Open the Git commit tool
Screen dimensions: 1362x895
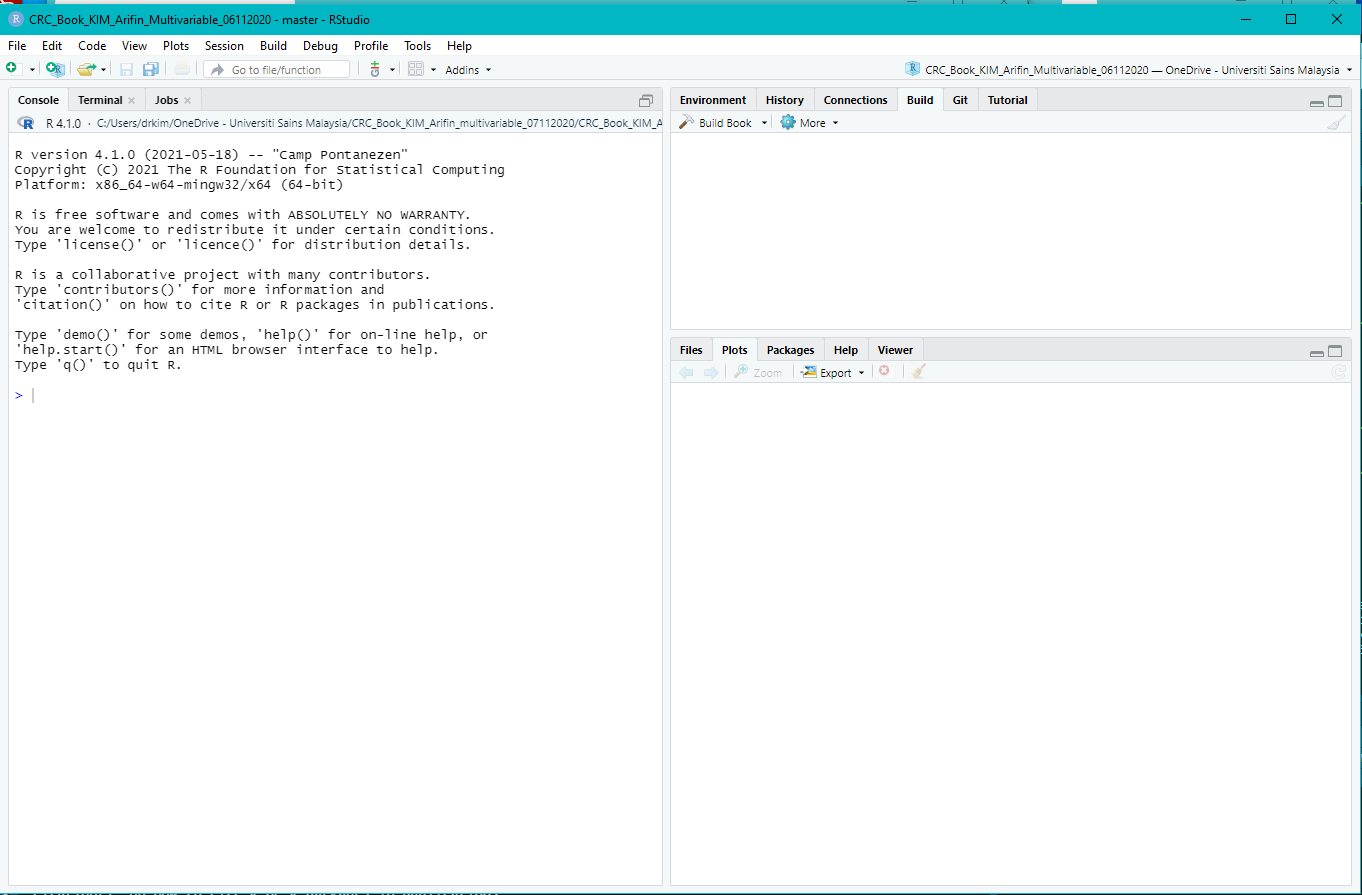tap(374, 69)
